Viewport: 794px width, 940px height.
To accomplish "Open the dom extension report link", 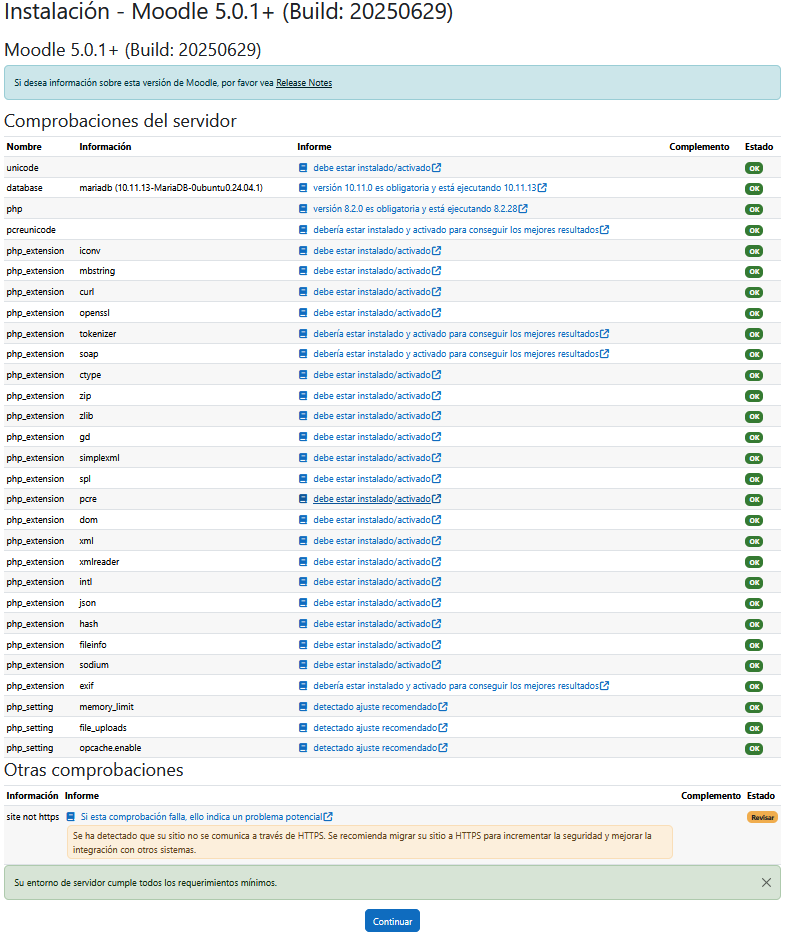I will click(x=372, y=520).
